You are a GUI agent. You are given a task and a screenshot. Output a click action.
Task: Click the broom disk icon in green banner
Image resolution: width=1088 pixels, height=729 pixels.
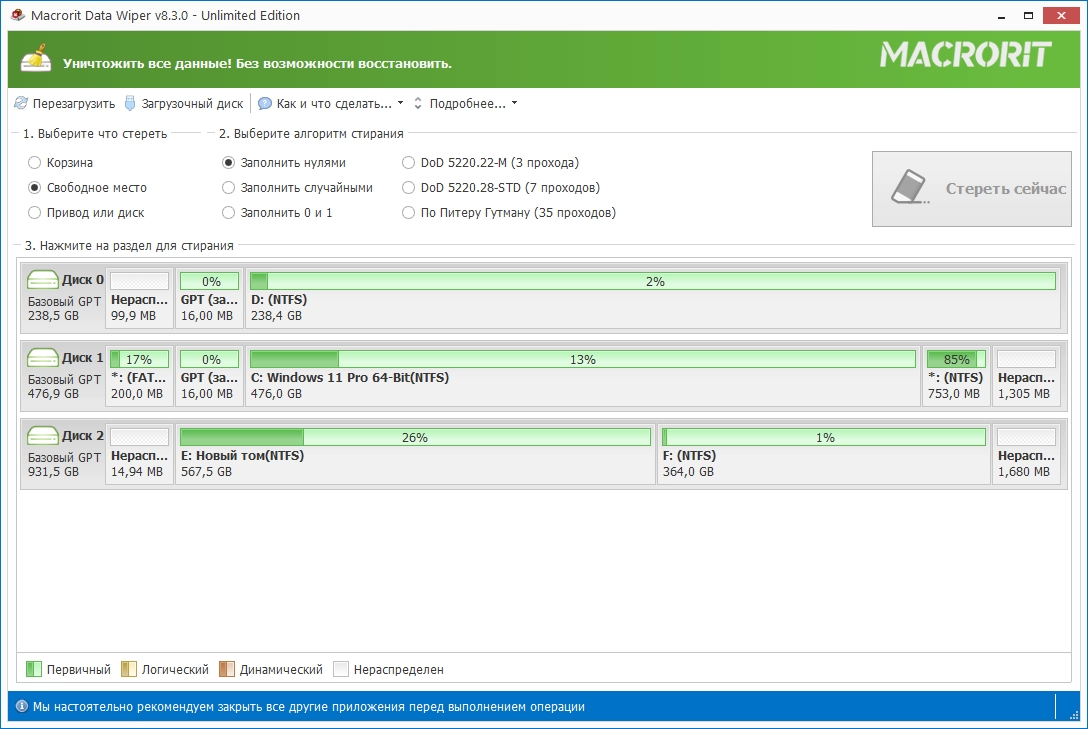tap(36, 59)
